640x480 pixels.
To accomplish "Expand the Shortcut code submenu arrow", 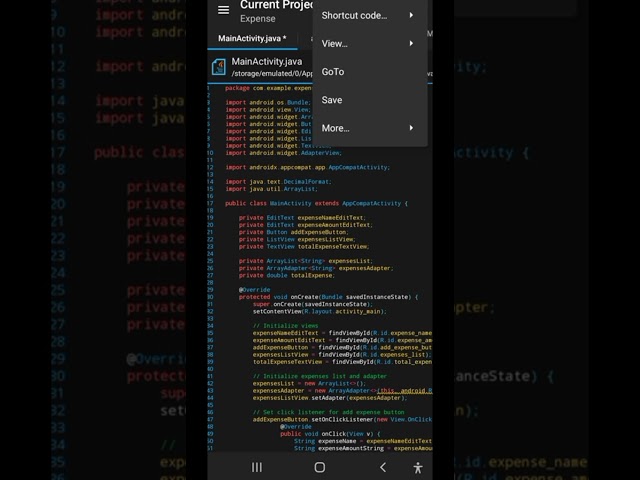I will coord(411,16).
